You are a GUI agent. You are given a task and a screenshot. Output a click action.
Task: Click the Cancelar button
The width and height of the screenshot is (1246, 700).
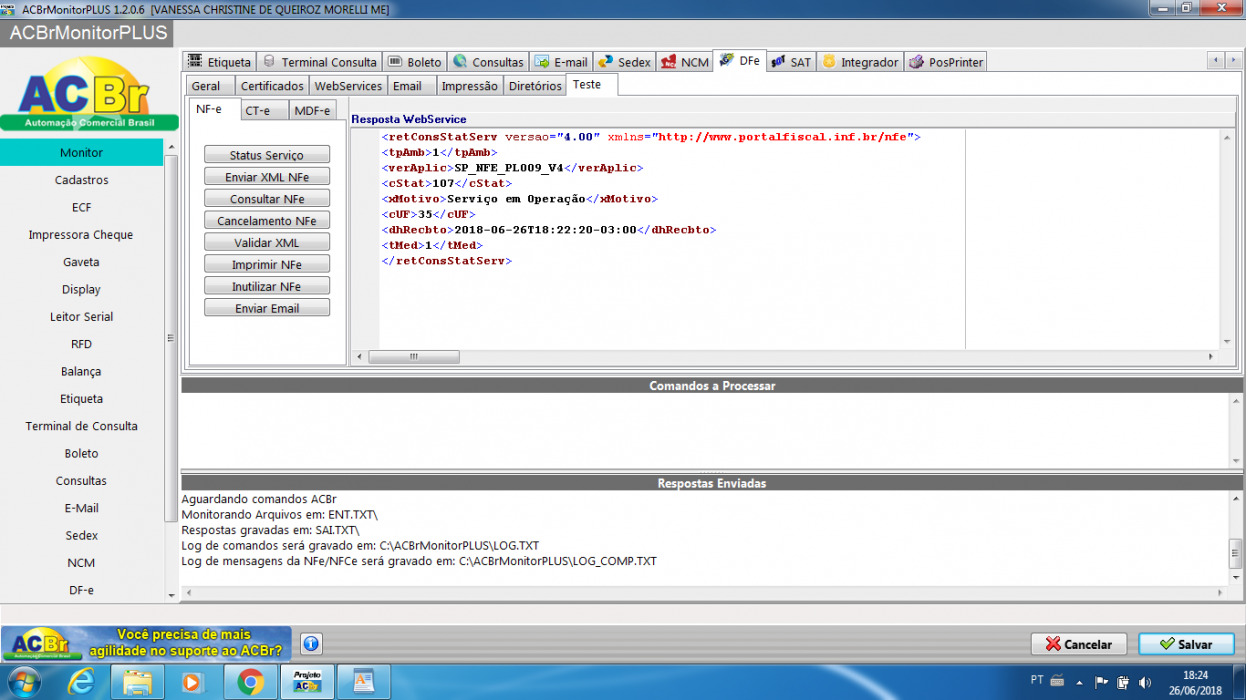pos(1078,644)
